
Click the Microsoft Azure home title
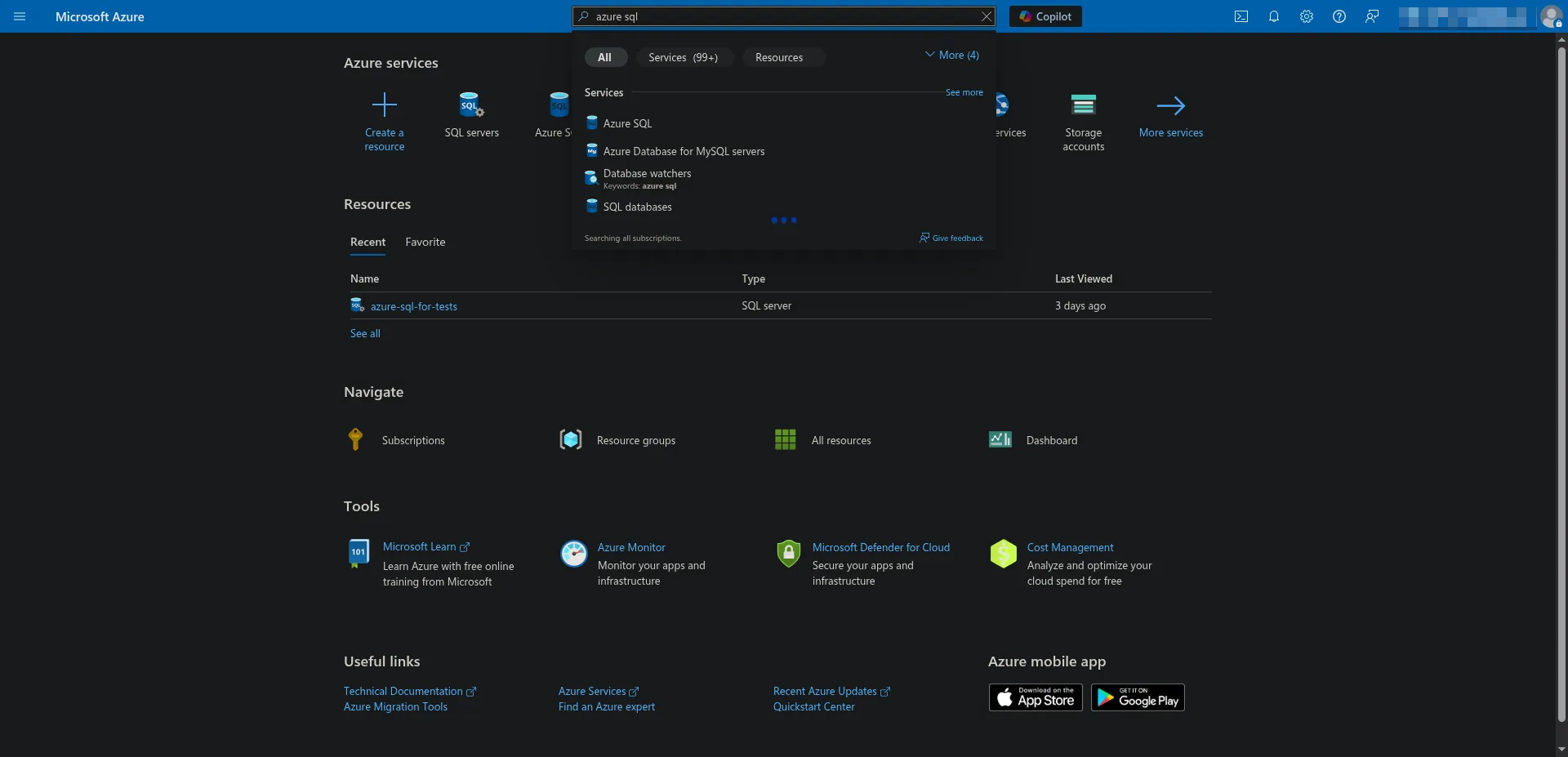(100, 16)
